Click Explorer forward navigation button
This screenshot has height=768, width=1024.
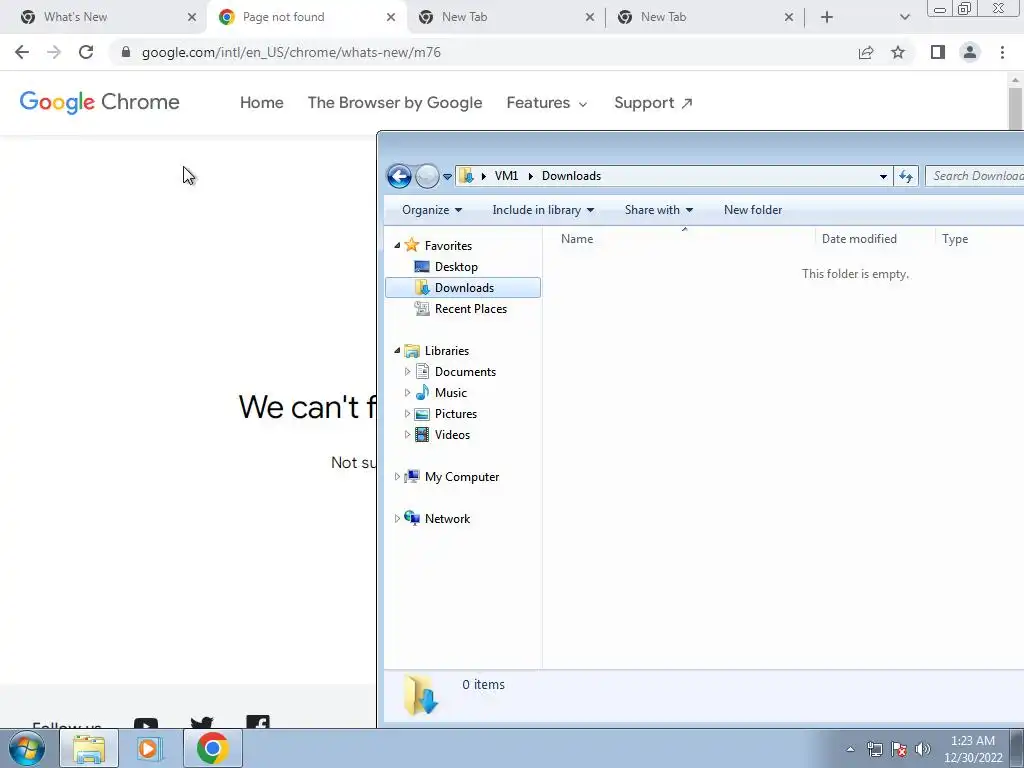tap(427, 176)
